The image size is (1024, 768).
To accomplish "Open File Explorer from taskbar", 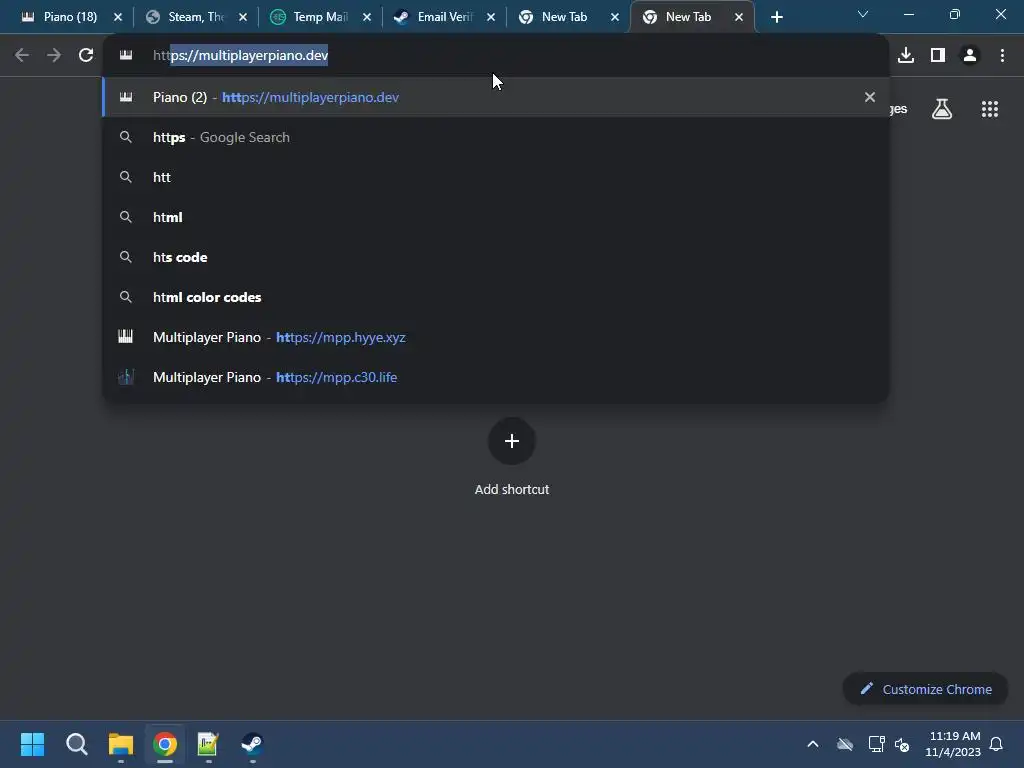I will tap(121, 744).
